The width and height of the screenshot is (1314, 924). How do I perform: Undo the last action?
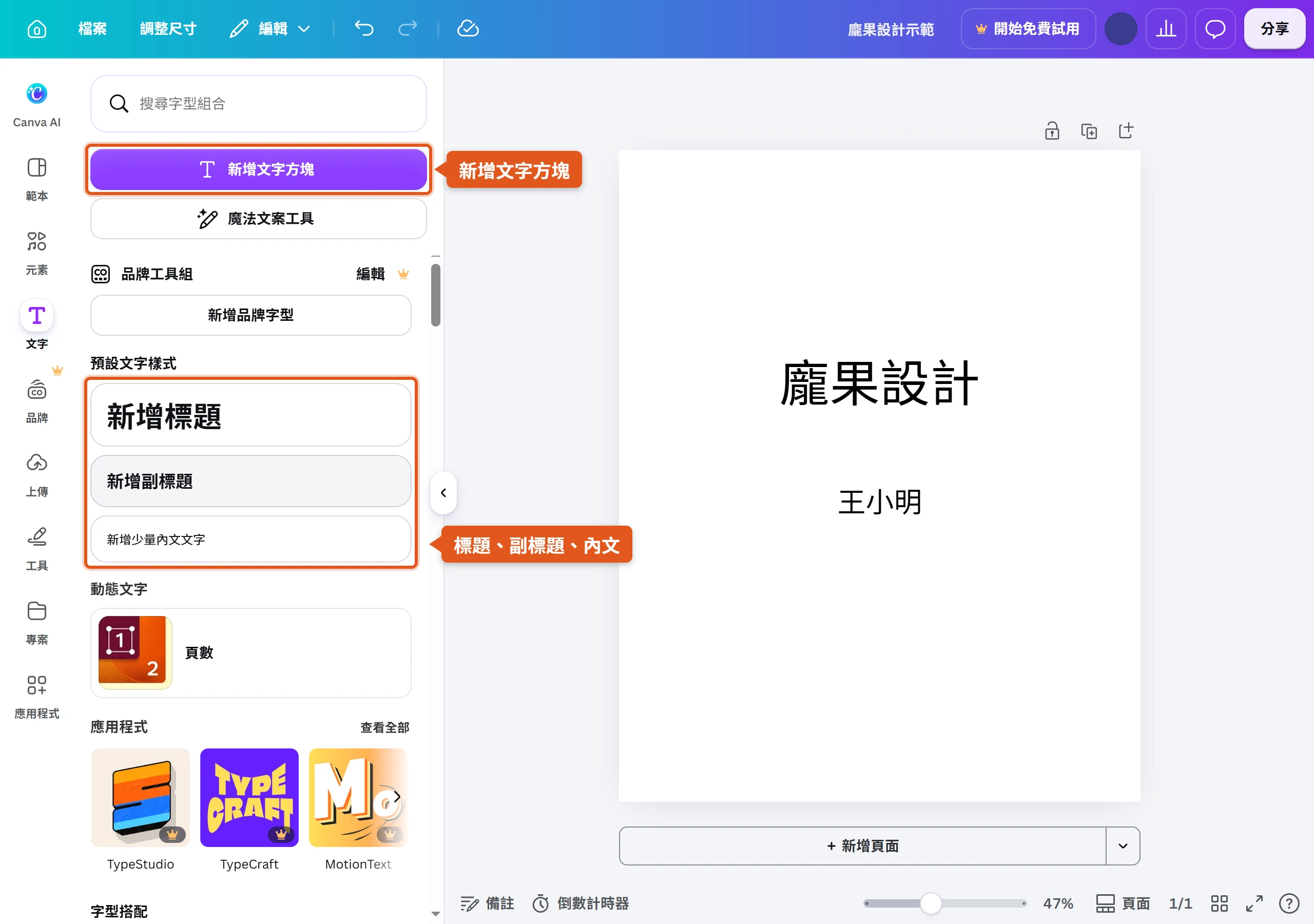coord(364,28)
